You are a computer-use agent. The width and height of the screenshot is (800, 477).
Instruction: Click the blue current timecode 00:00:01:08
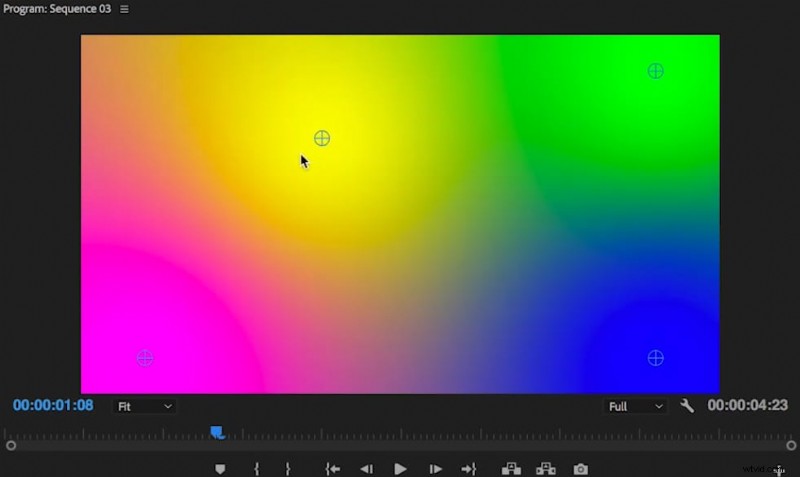click(53, 406)
